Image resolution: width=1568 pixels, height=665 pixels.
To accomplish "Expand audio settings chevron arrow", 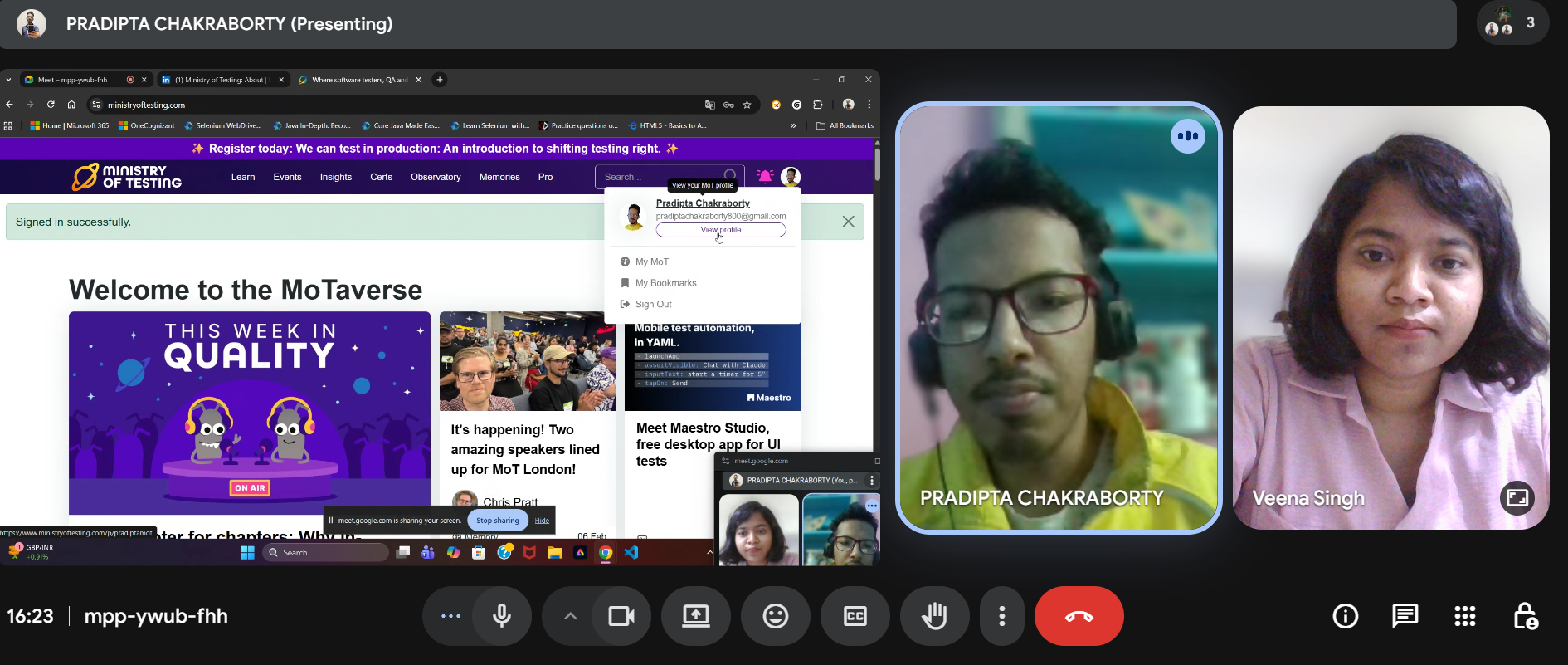I will tap(570, 616).
